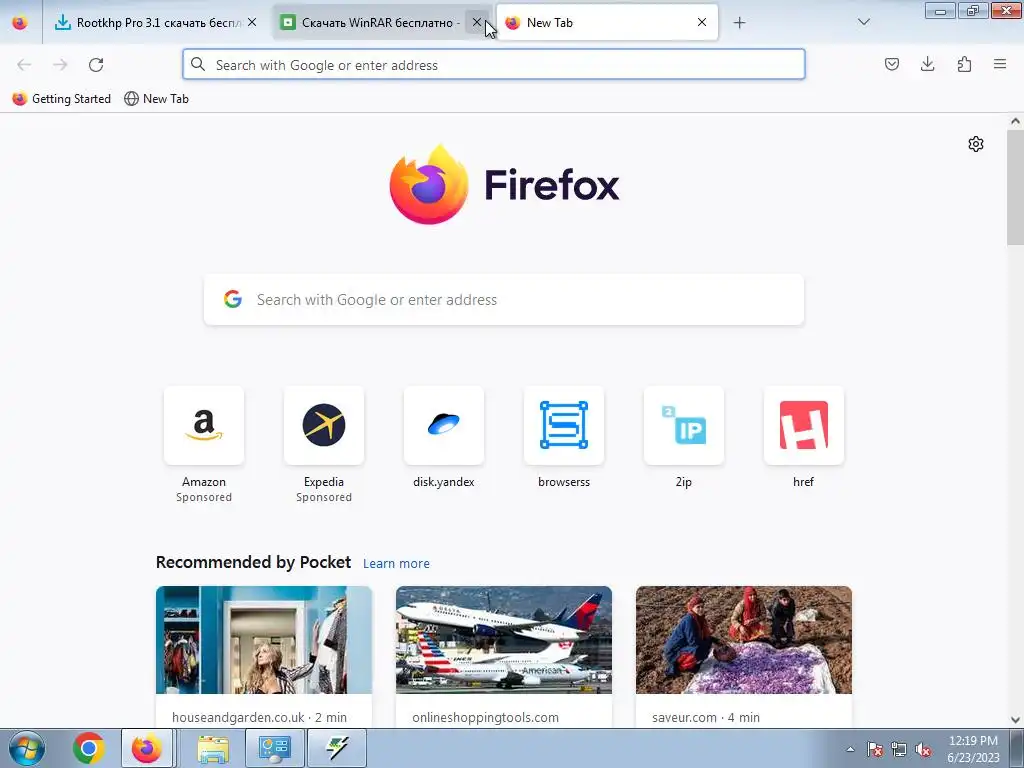This screenshot has width=1024, height=768.
Task: Open the lightning bolt taskbar app
Action: pos(337,748)
